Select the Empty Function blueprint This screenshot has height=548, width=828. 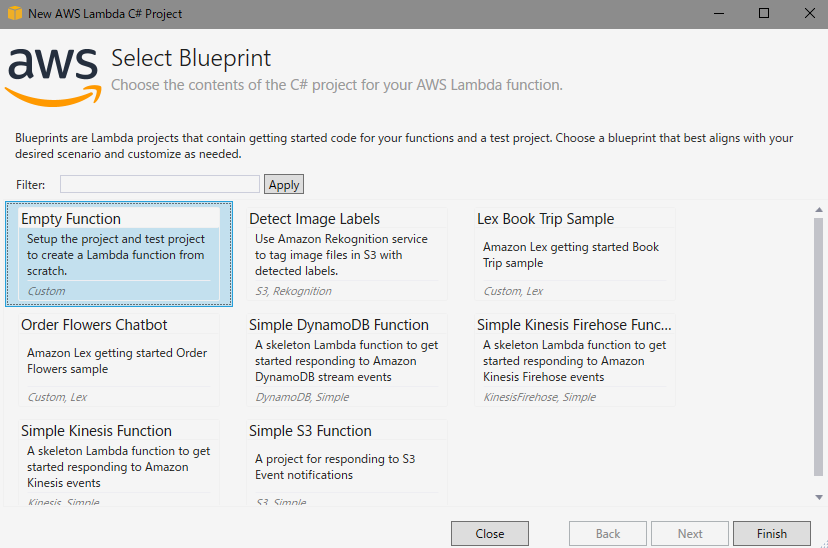click(x=119, y=254)
